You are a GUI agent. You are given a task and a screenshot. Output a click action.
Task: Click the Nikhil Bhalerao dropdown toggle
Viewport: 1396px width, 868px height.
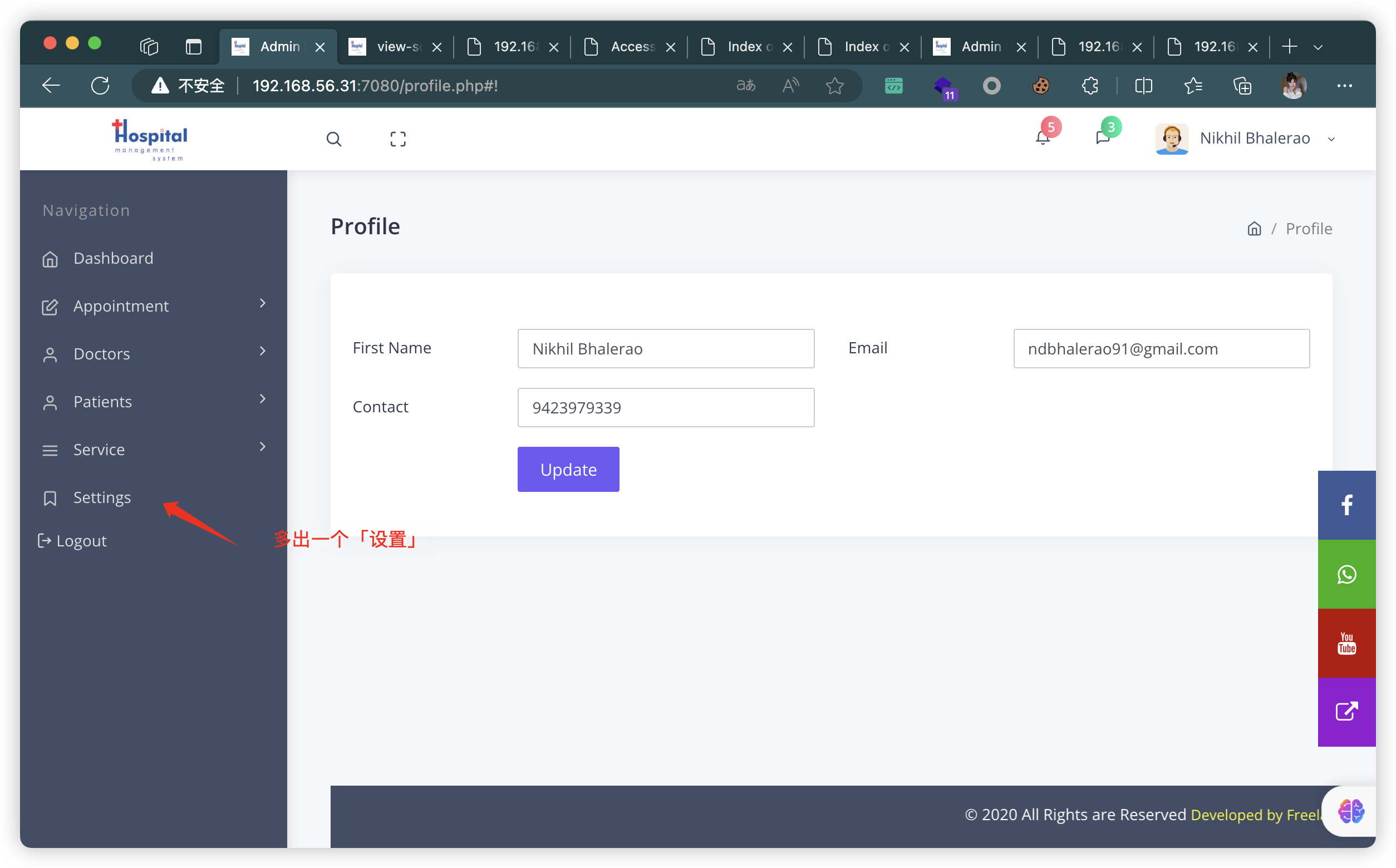coord(1337,139)
